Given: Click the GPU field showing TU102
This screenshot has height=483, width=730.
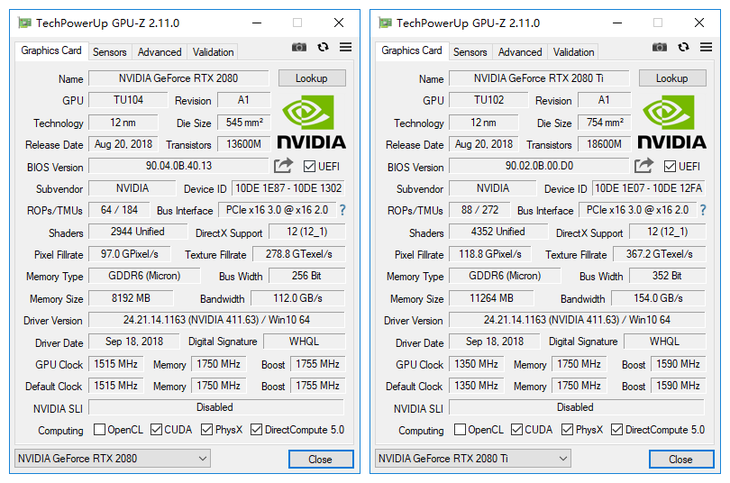Looking at the screenshot, I should point(488,100).
